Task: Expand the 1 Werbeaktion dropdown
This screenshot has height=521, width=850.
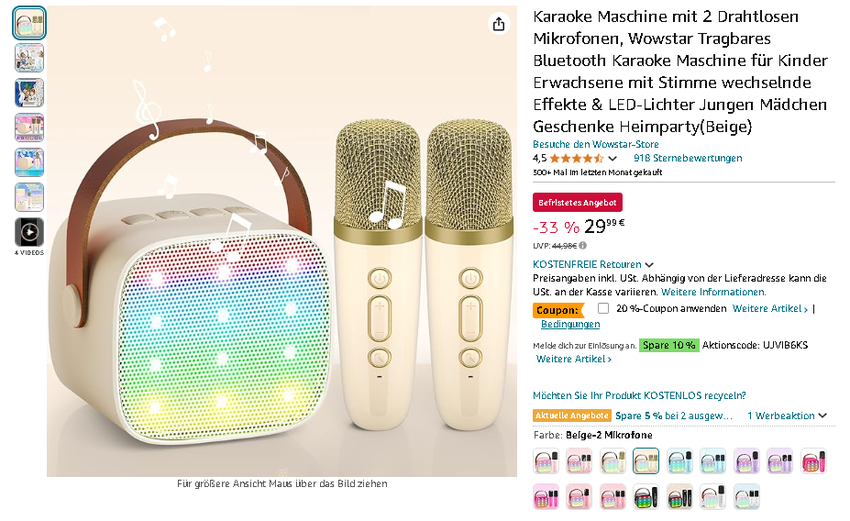Action: click(787, 416)
